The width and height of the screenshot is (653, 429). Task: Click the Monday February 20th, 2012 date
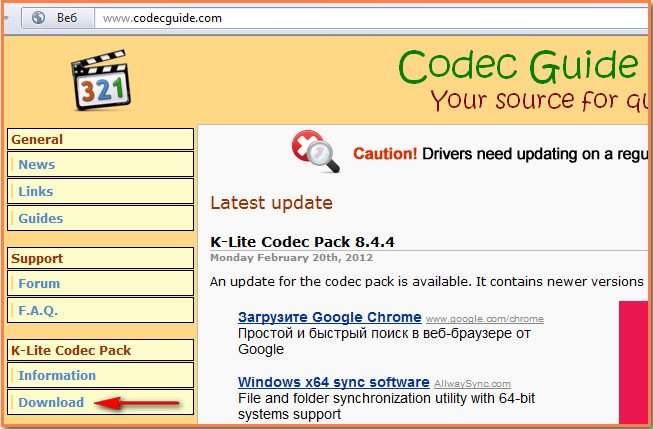coord(292,257)
